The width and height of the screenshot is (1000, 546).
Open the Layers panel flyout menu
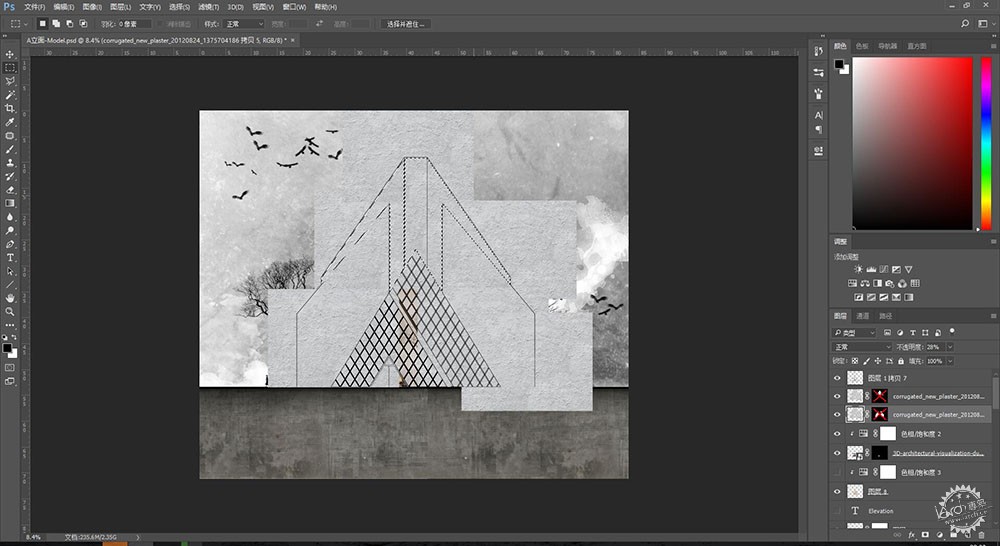[993, 316]
